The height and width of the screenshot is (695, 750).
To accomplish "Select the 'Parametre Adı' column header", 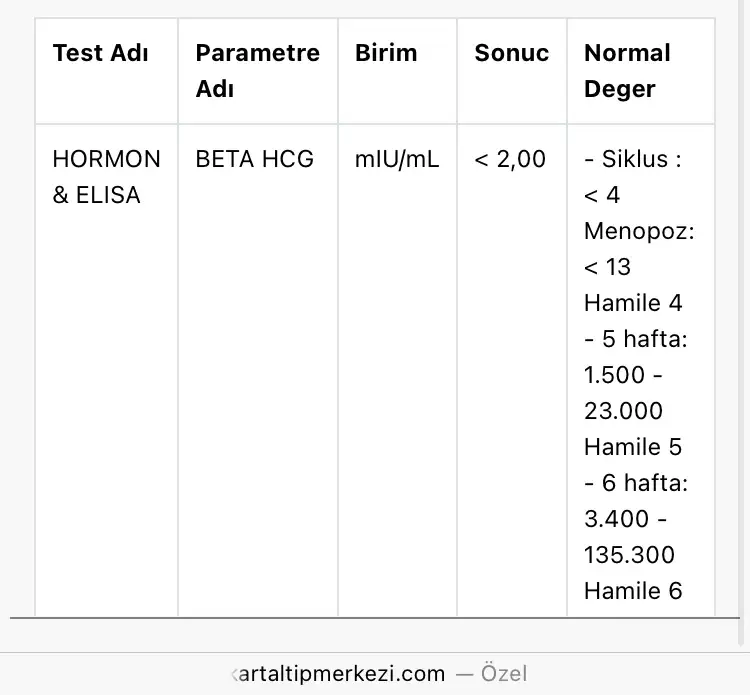I will coord(257,70).
